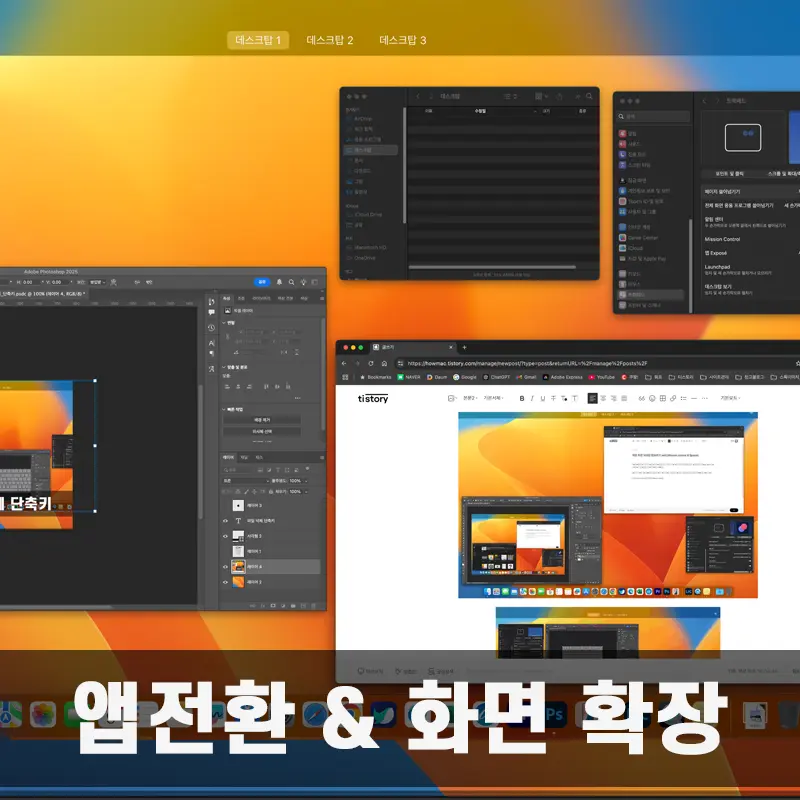Screen dimensions: 800x800
Task: Open the text color picker in Tistory toolbar
Action: click(x=564, y=399)
